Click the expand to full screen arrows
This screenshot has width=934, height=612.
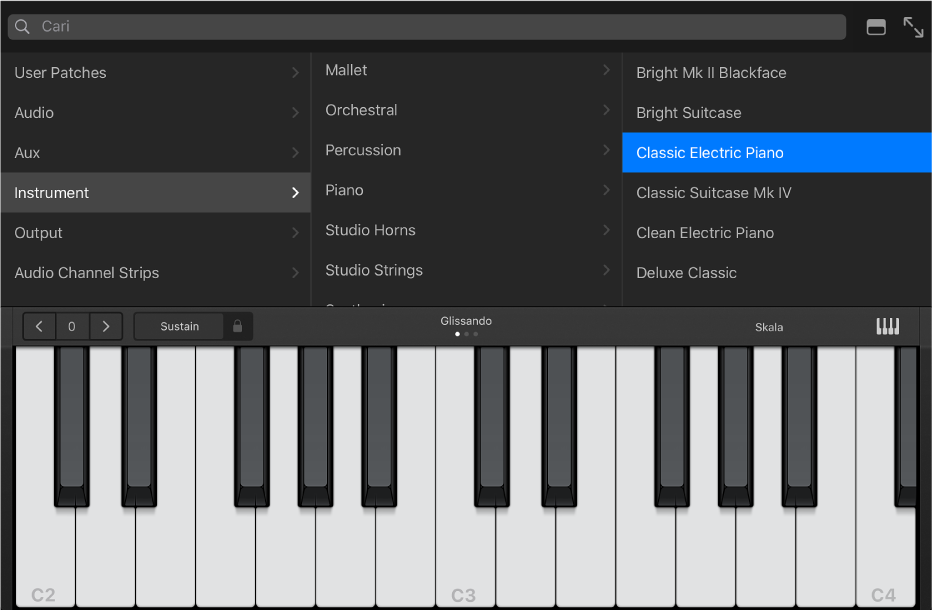(913, 27)
